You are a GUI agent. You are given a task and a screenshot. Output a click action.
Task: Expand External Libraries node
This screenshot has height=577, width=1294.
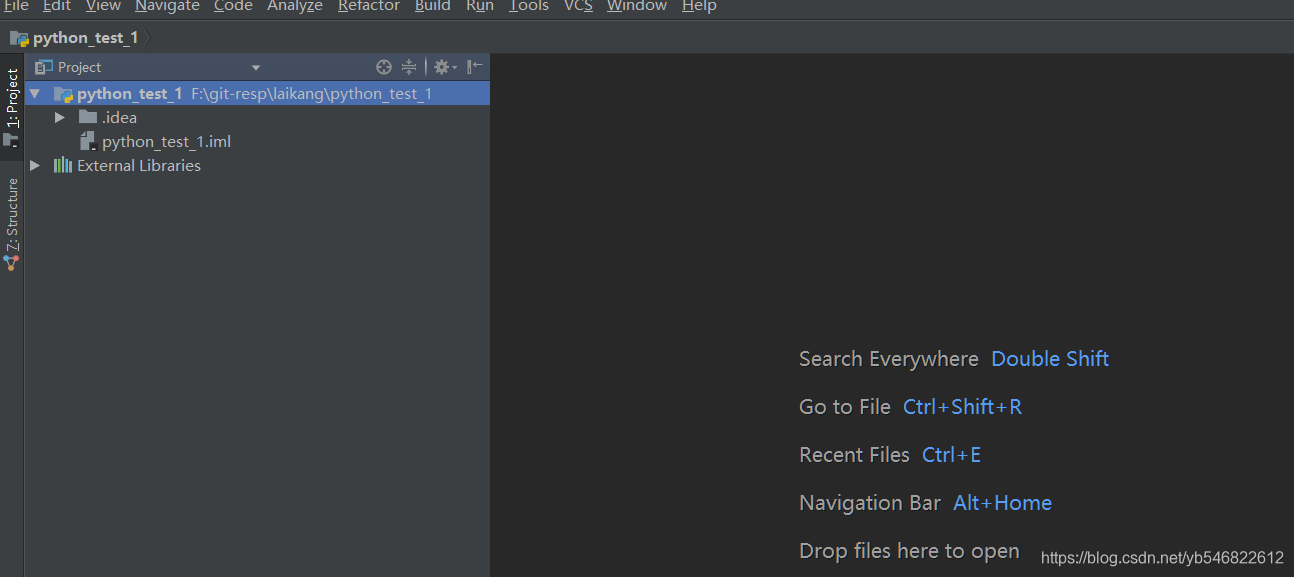click(x=35, y=166)
